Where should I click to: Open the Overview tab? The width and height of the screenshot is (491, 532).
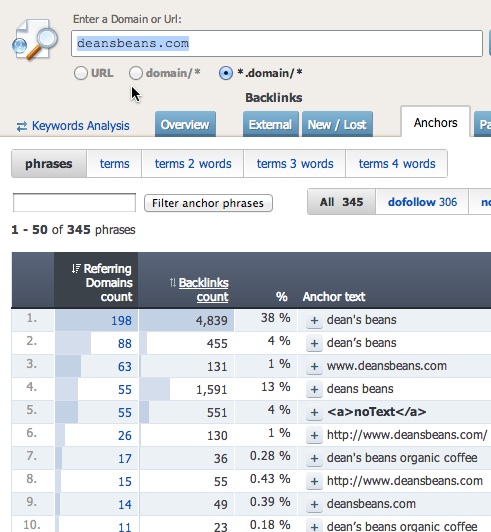pyautogui.click(x=185, y=125)
